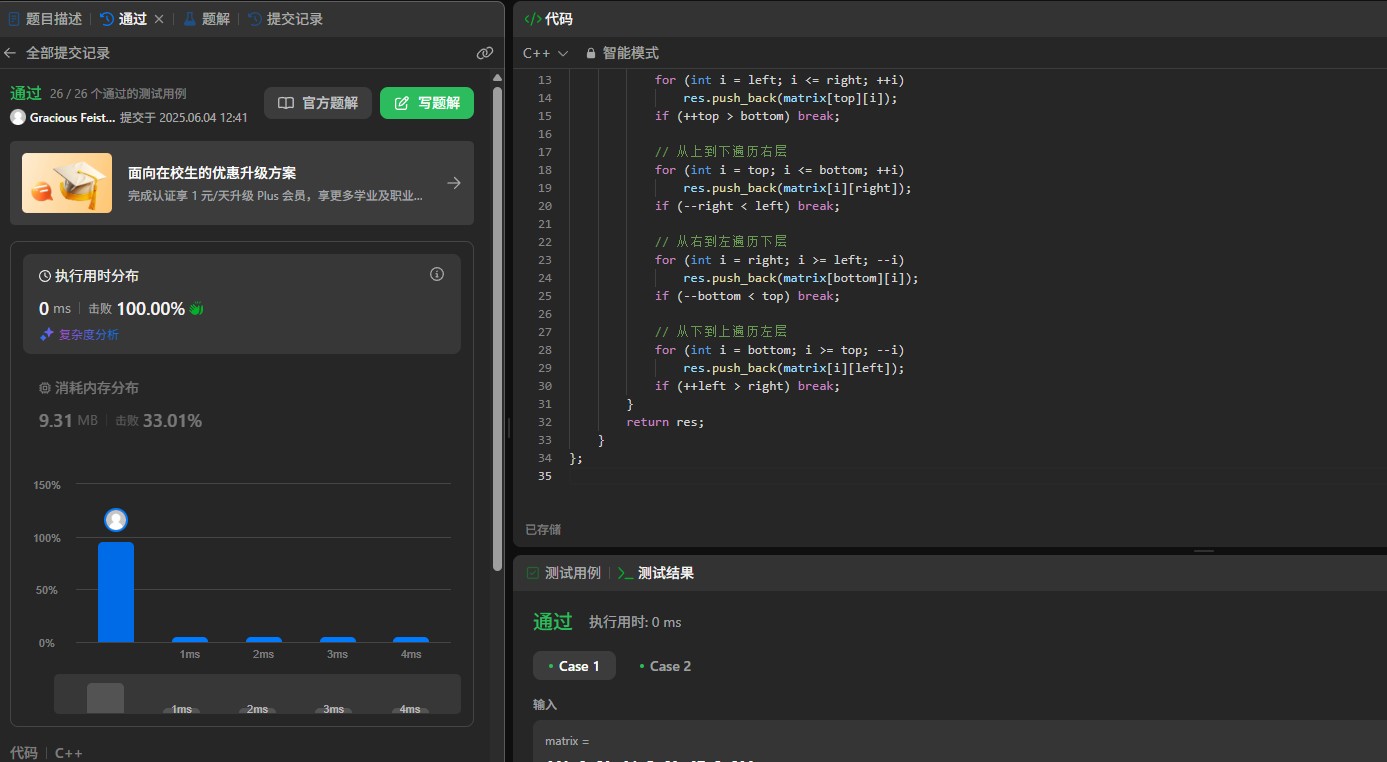Switch to the 通过 submission tab
The width and height of the screenshot is (1387, 762).
click(x=123, y=19)
